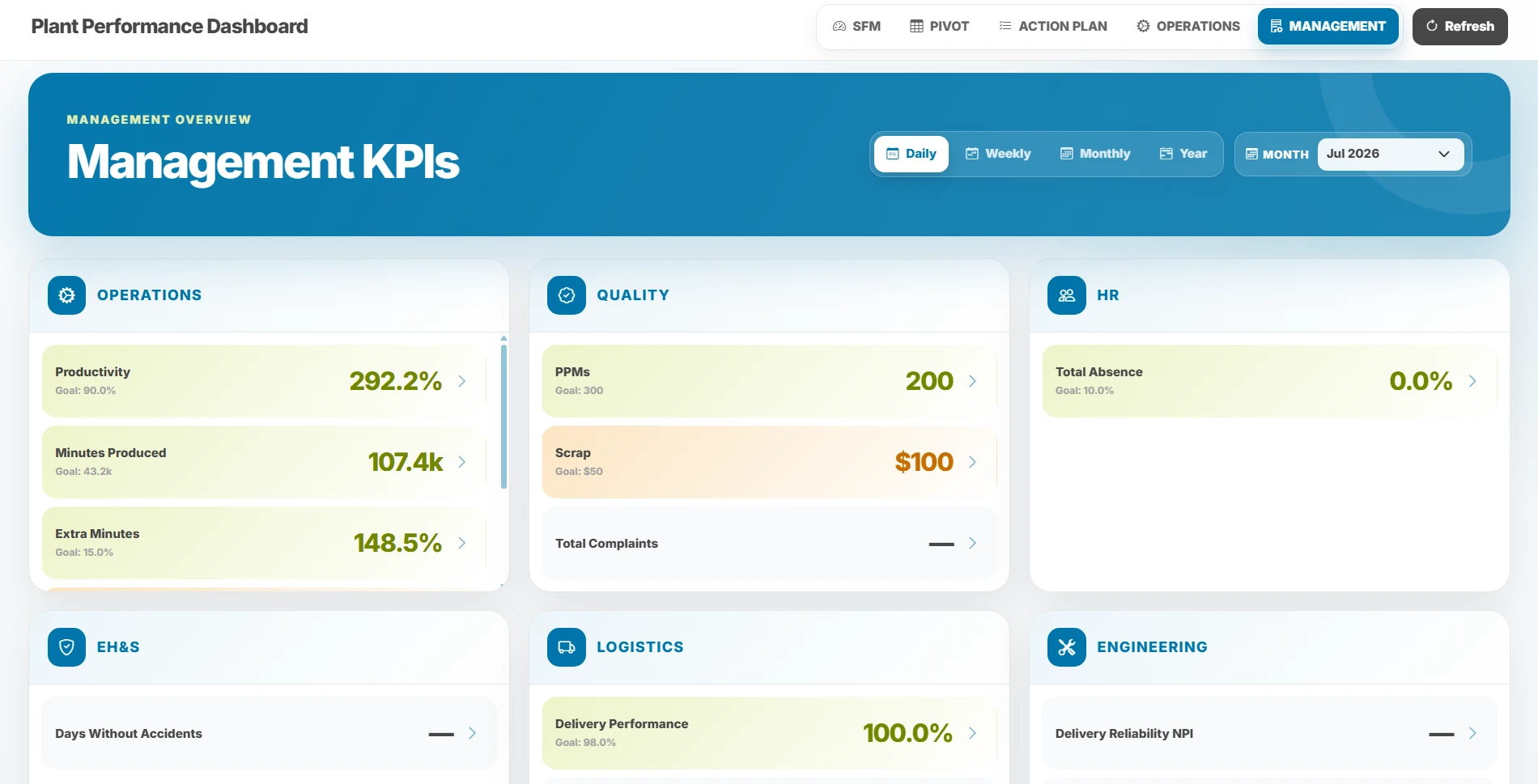This screenshot has height=784, width=1538.
Task: Click the EH&S shield section icon
Action: click(66, 647)
